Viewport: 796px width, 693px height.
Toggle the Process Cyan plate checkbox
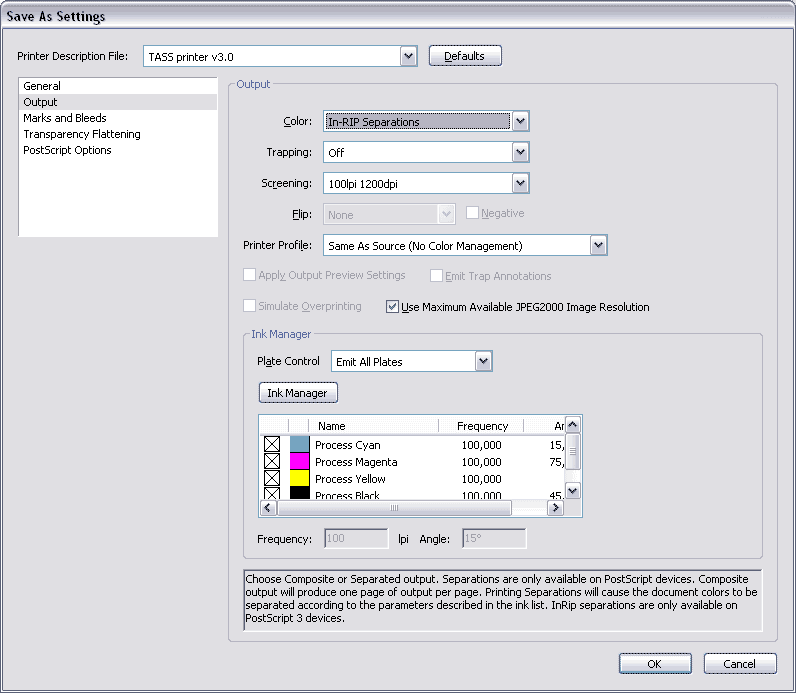pyautogui.click(x=272, y=444)
